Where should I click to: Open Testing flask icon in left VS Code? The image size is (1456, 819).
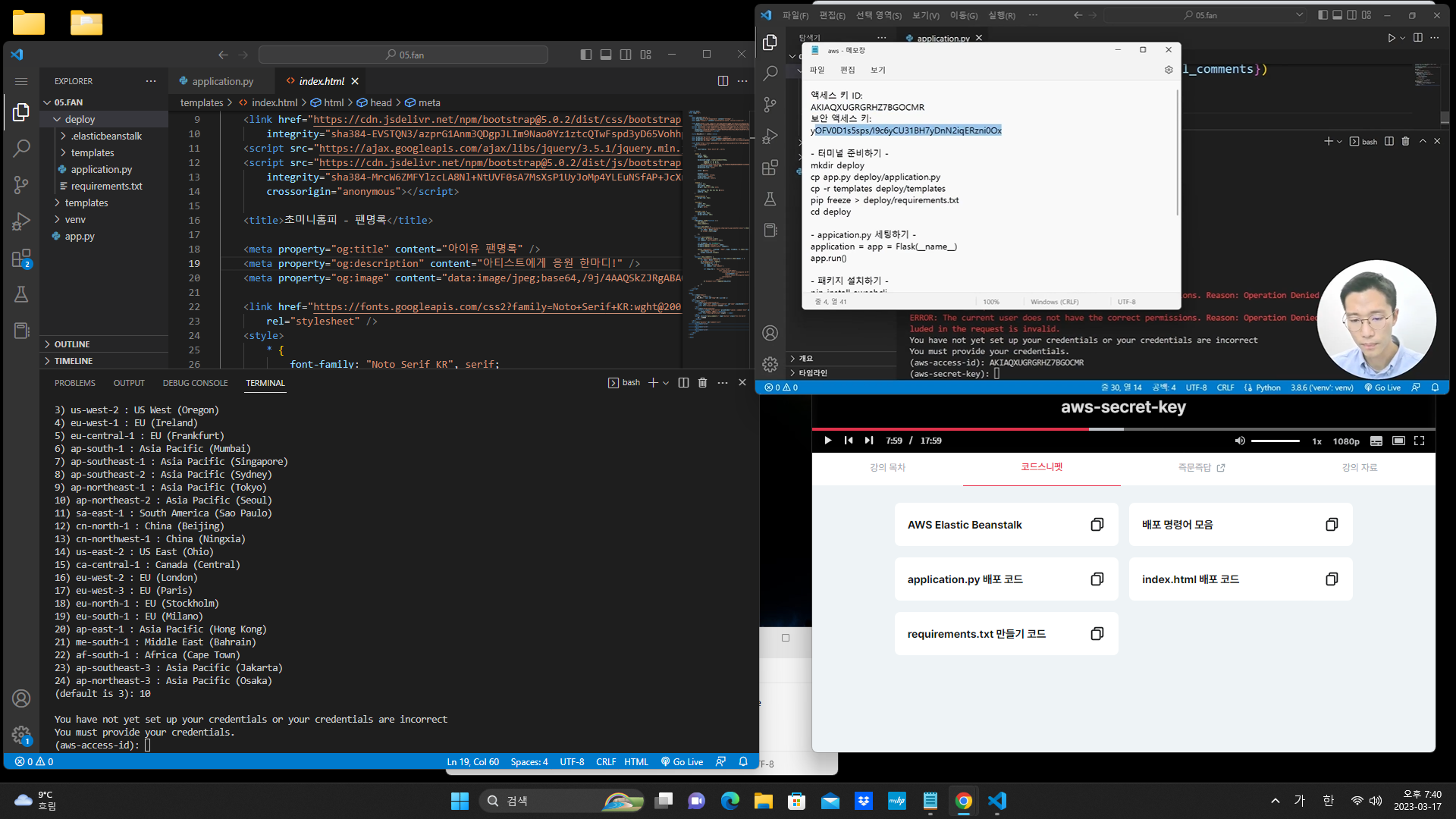[x=21, y=294]
